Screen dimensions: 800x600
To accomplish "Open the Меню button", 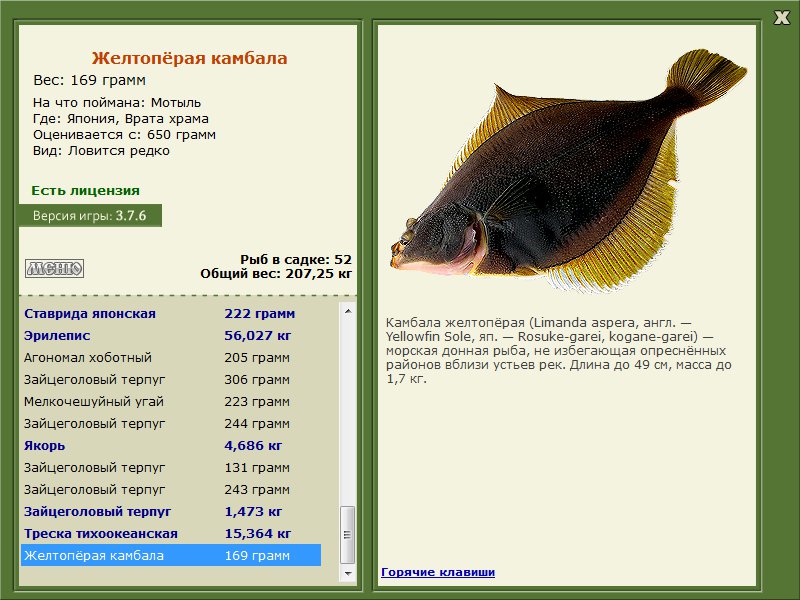I will point(55,268).
